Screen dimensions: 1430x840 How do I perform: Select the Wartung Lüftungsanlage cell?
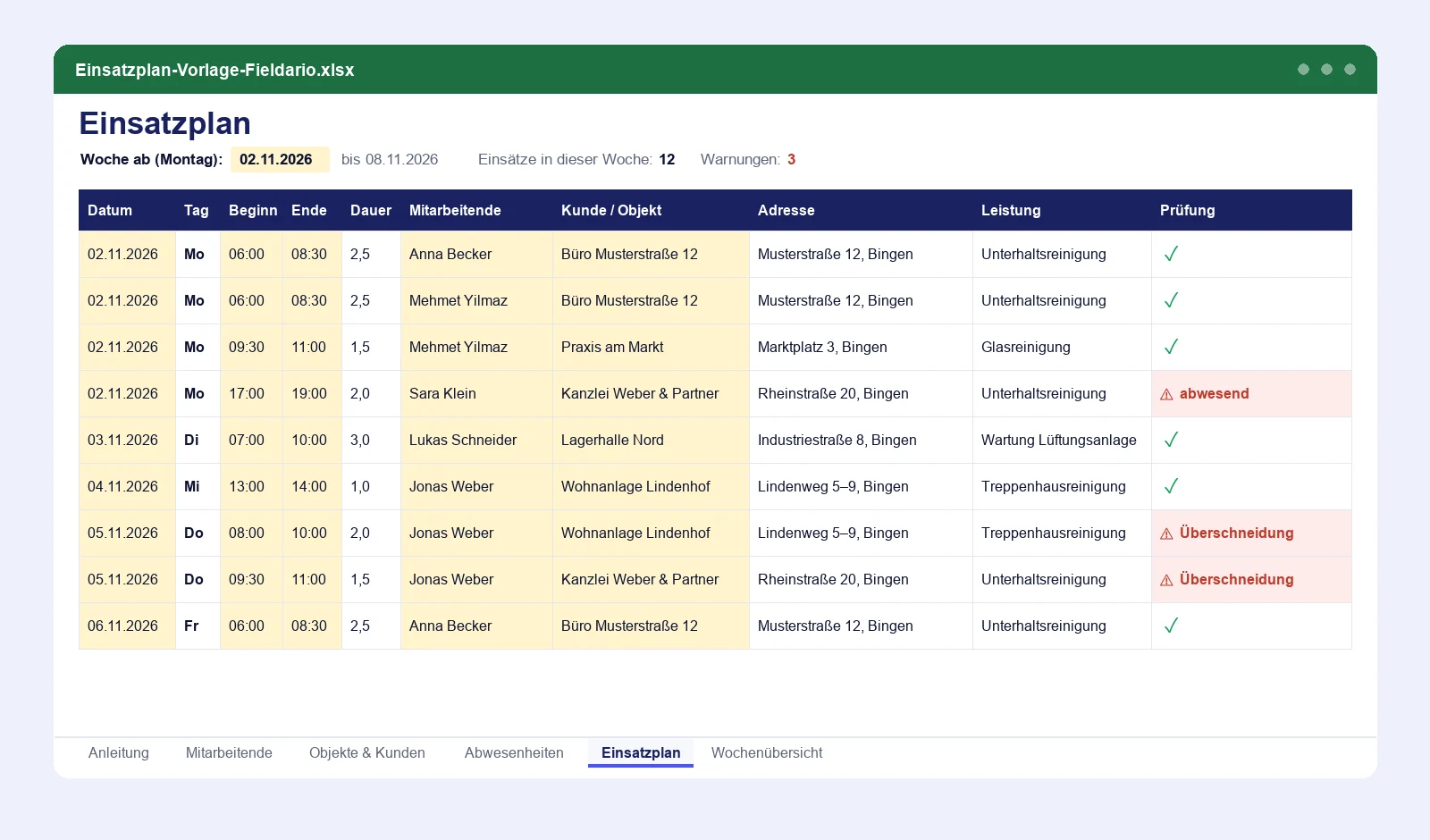click(1062, 440)
